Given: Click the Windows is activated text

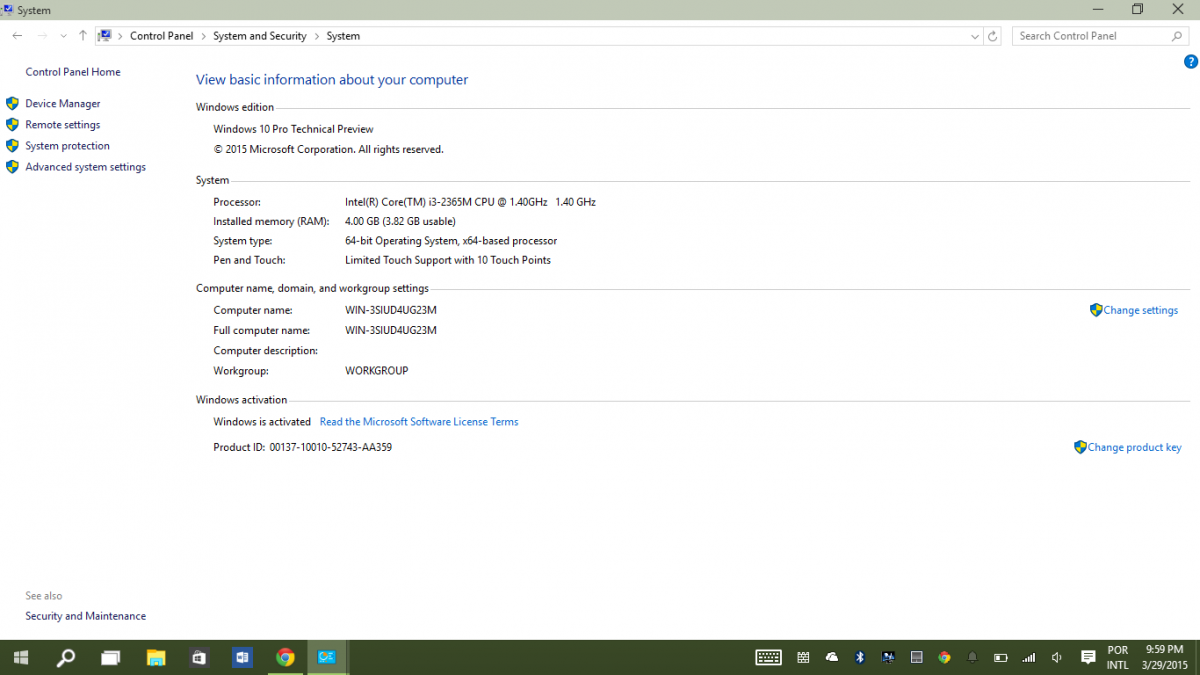Looking at the screenshot, I should pos(262,422).
